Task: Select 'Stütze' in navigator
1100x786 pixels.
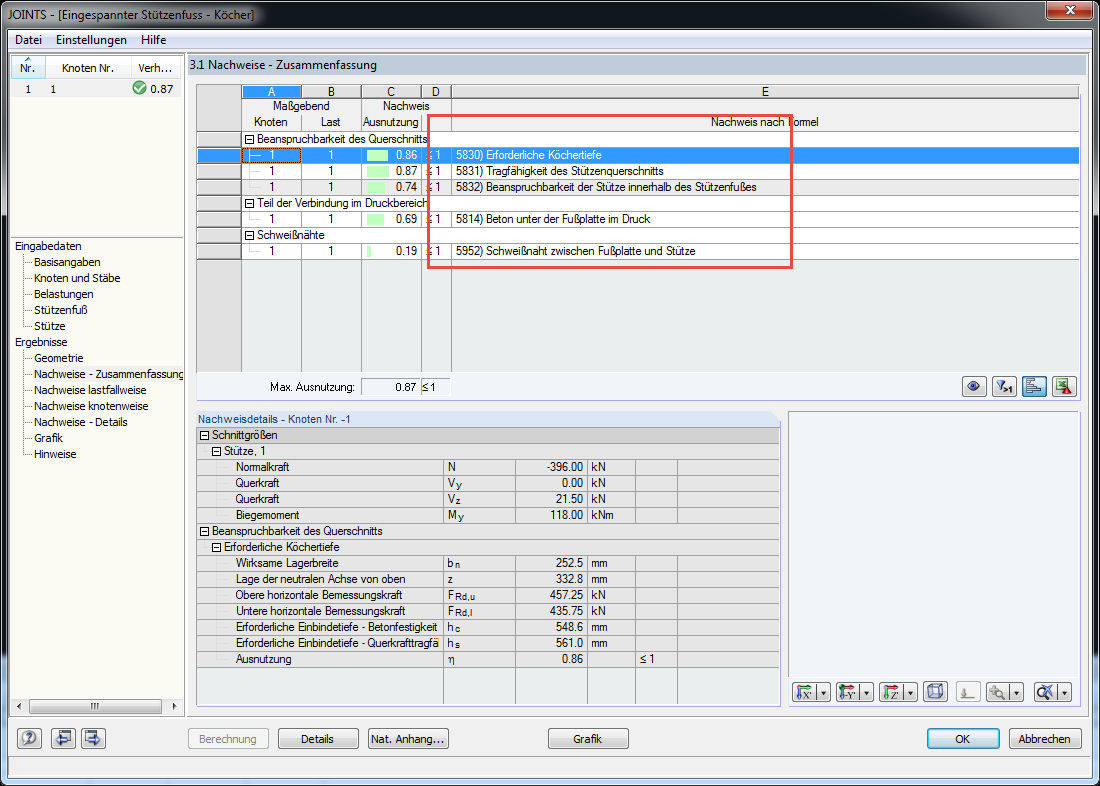Action: pos(50,326)
